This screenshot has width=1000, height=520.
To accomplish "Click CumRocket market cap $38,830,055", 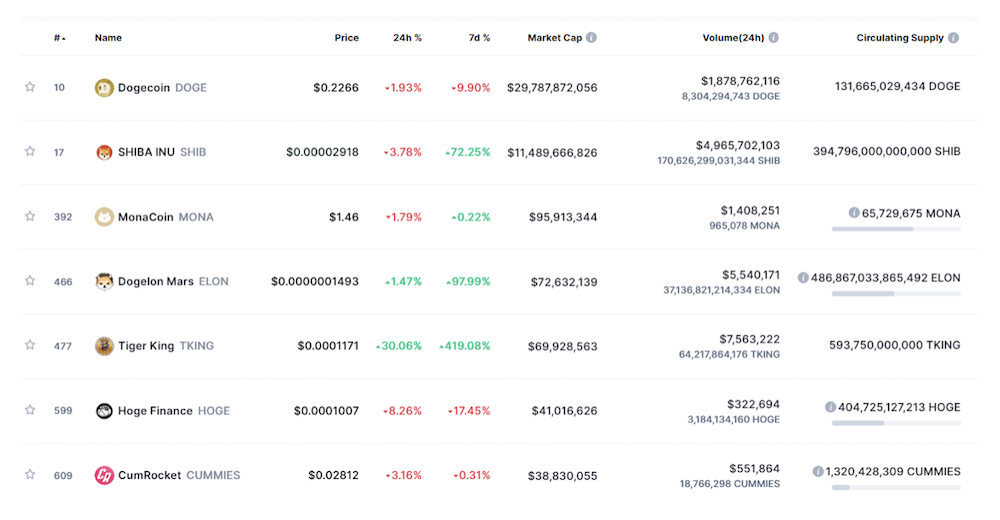I will point(562,475).
